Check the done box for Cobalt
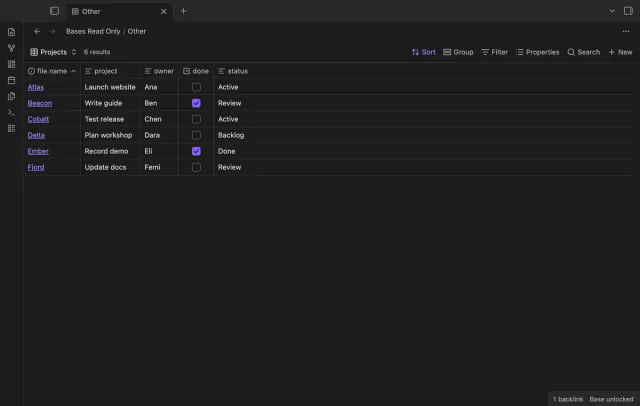 (x=196, y=119)
